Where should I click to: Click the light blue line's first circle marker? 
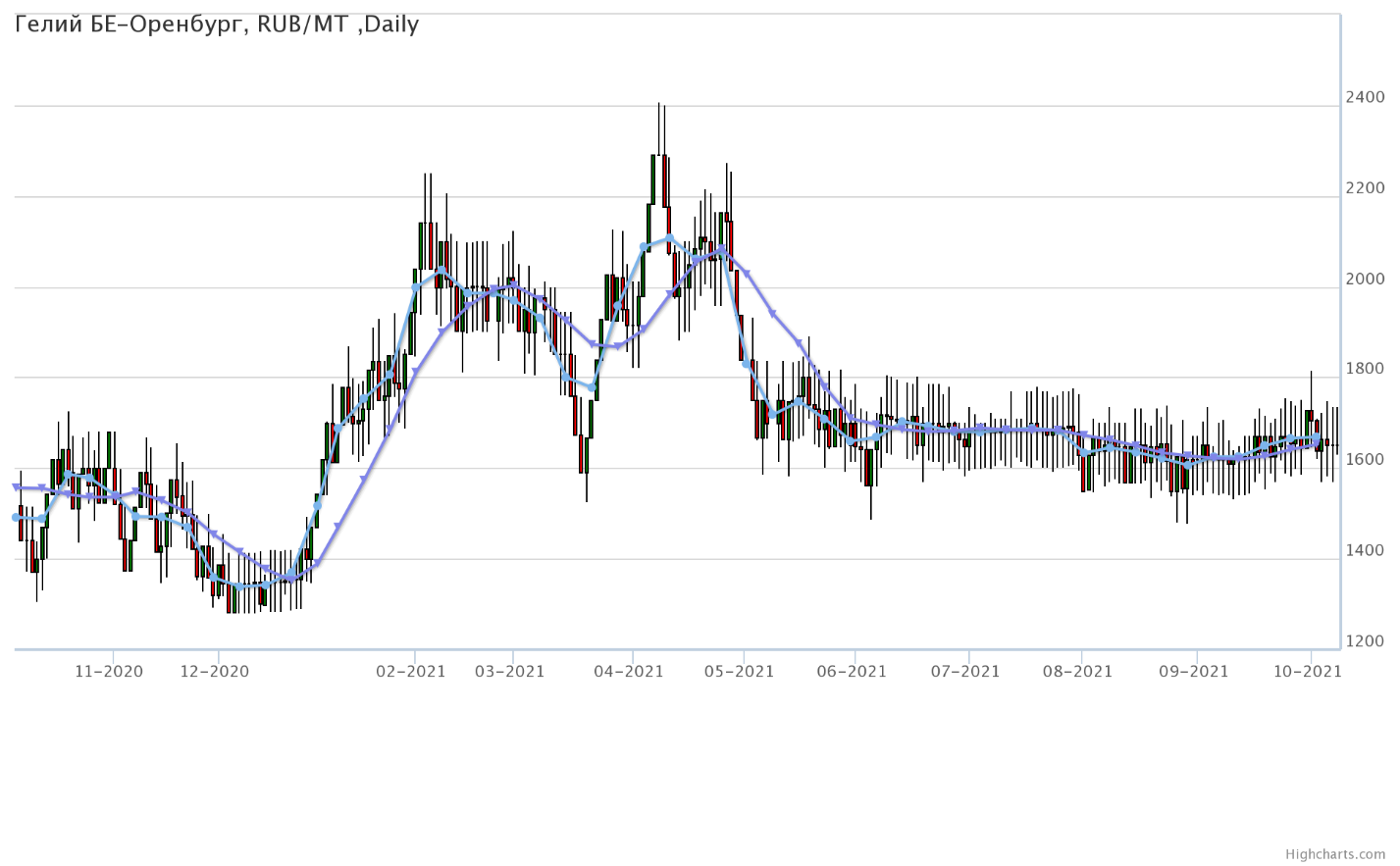pyautogui.click(x=16, y=517)
